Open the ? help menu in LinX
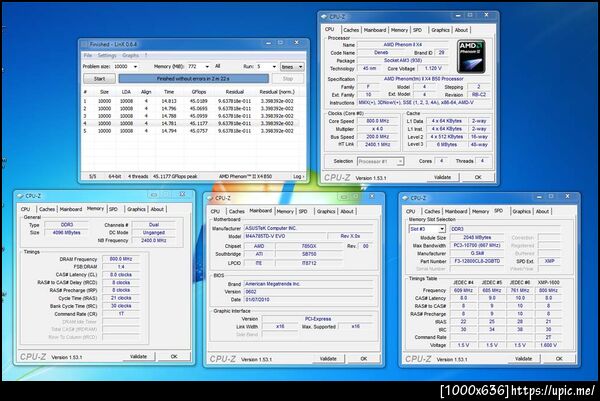 (146, 55)
